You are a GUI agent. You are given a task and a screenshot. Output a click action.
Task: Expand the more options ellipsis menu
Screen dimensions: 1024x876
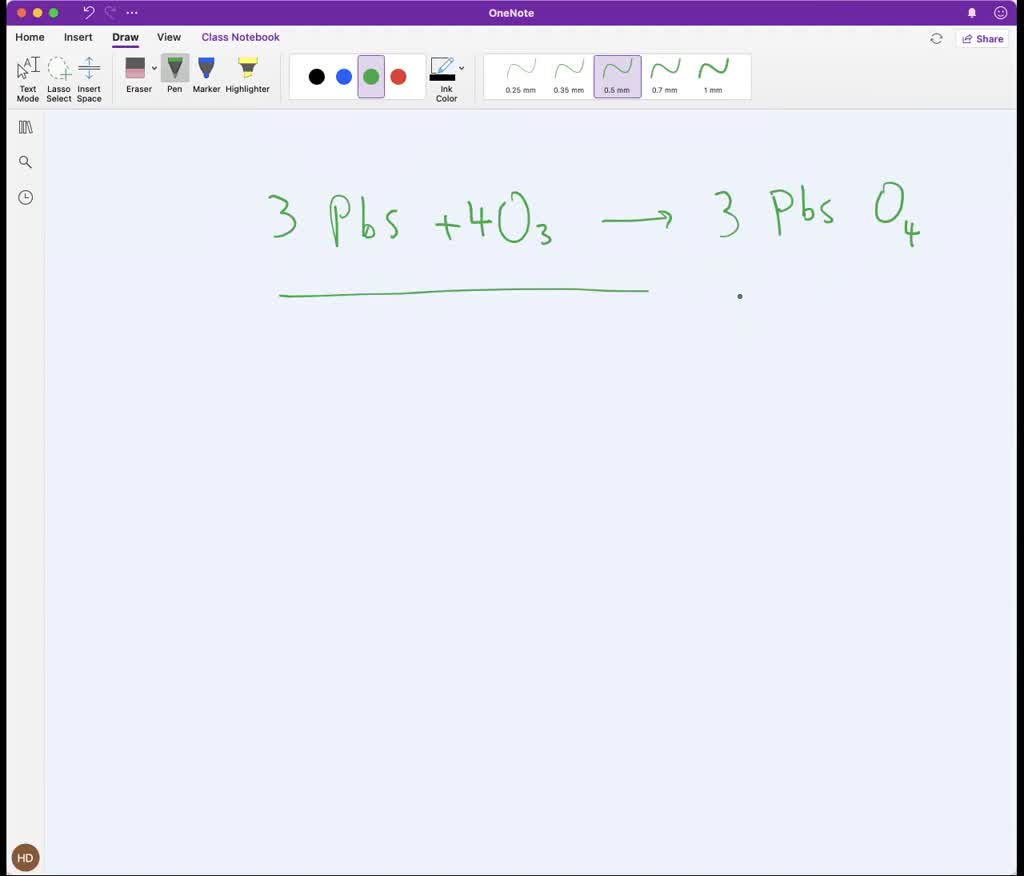coord(131,13)
